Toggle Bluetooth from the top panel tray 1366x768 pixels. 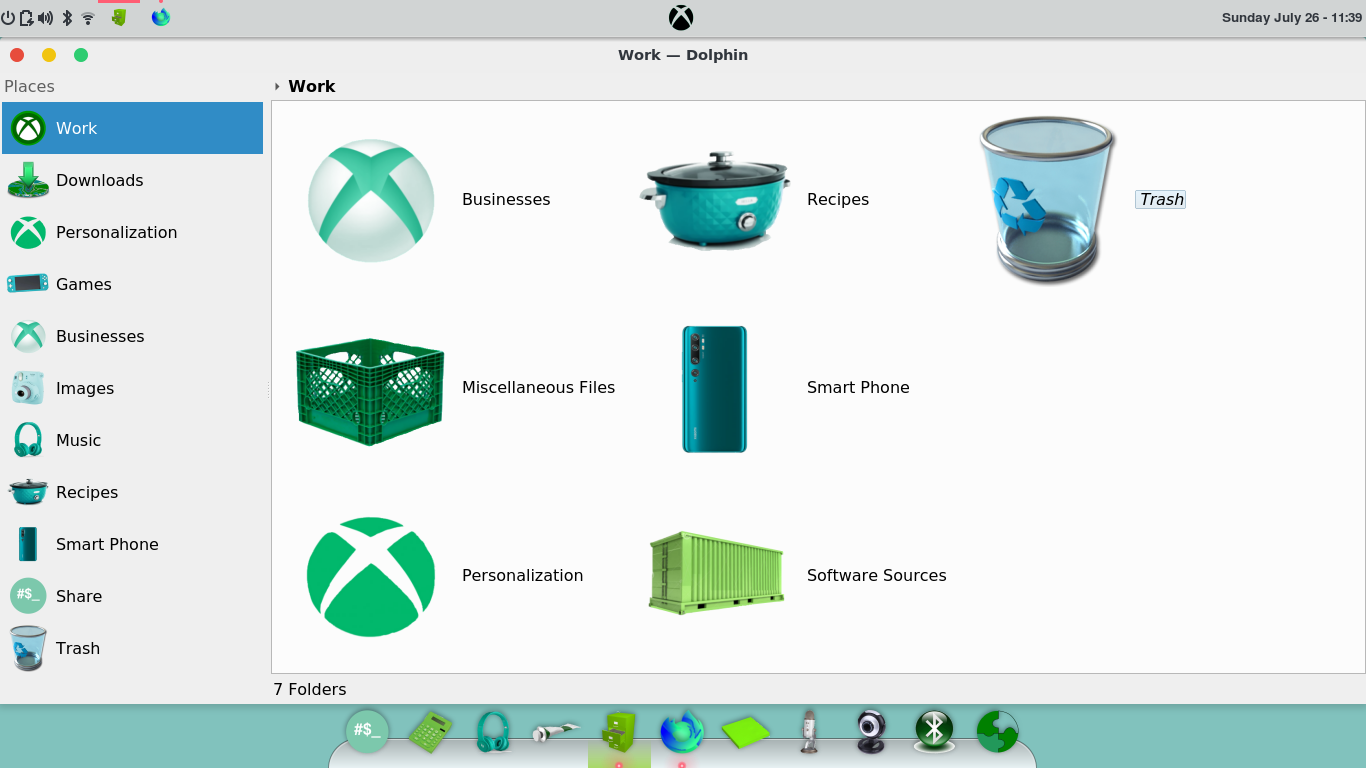67,18
